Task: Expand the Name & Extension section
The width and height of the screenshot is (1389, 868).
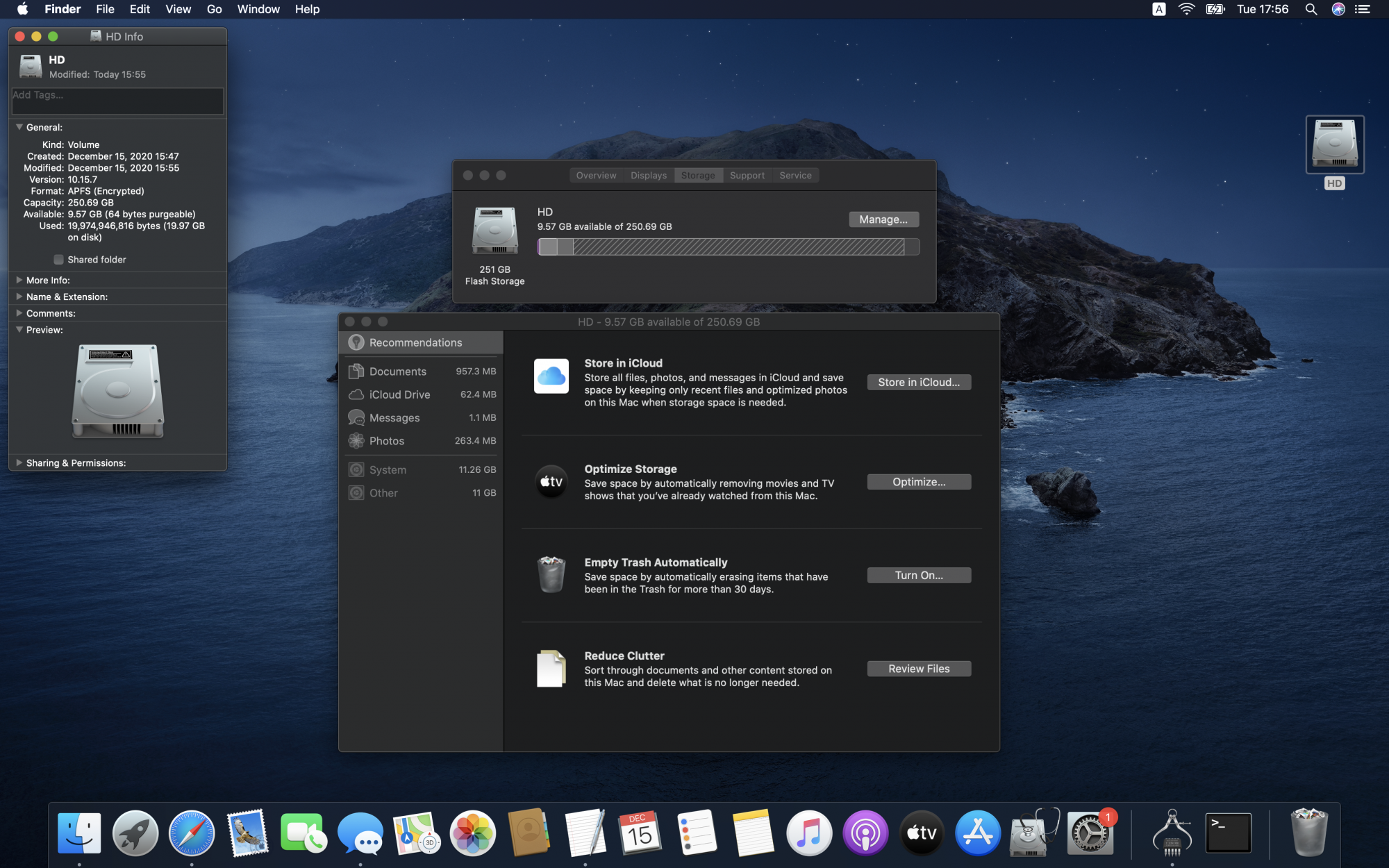Action: pyautogui.click(x=19, y=297)
